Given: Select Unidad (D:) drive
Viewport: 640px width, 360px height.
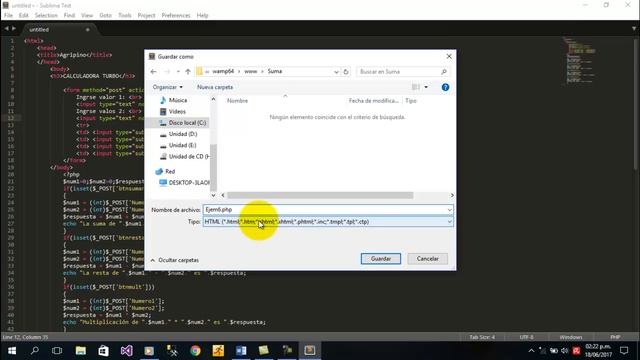Looking at the screenshot, I should point(183,134).
